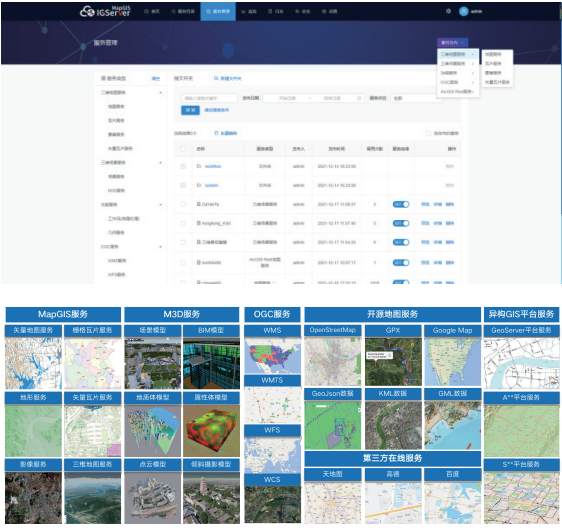This screenshot has height=528, width=562.
Task: Click the 清空 link in service type header
Action: pos(156,78)
